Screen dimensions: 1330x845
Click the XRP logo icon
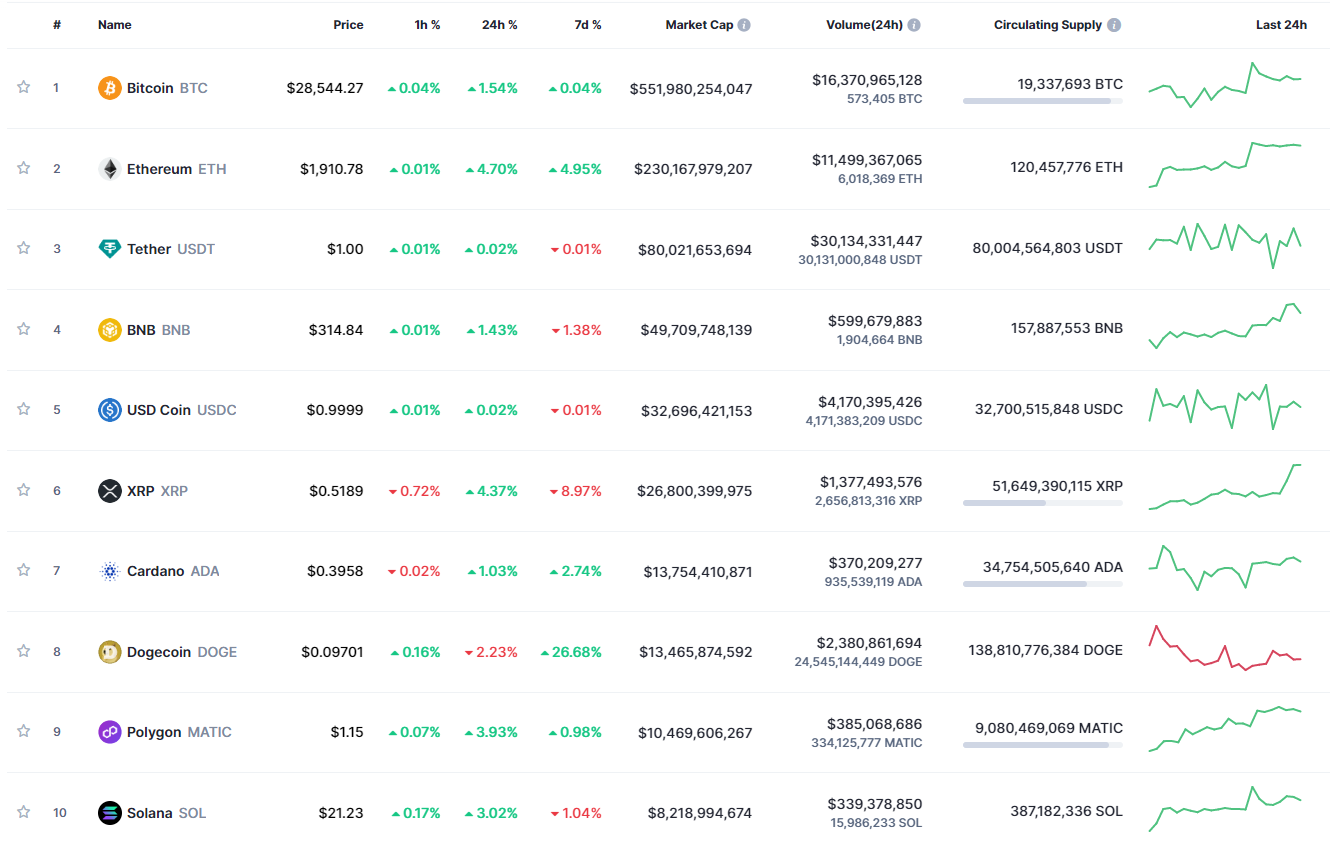[109, 491]
